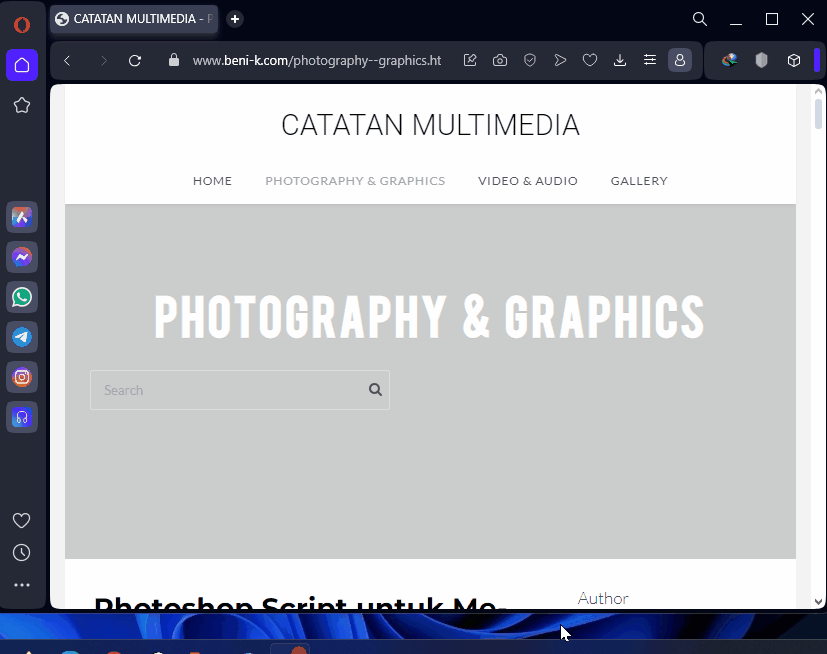Open Facebook Messenger in the sidebar

coord(22,257)
